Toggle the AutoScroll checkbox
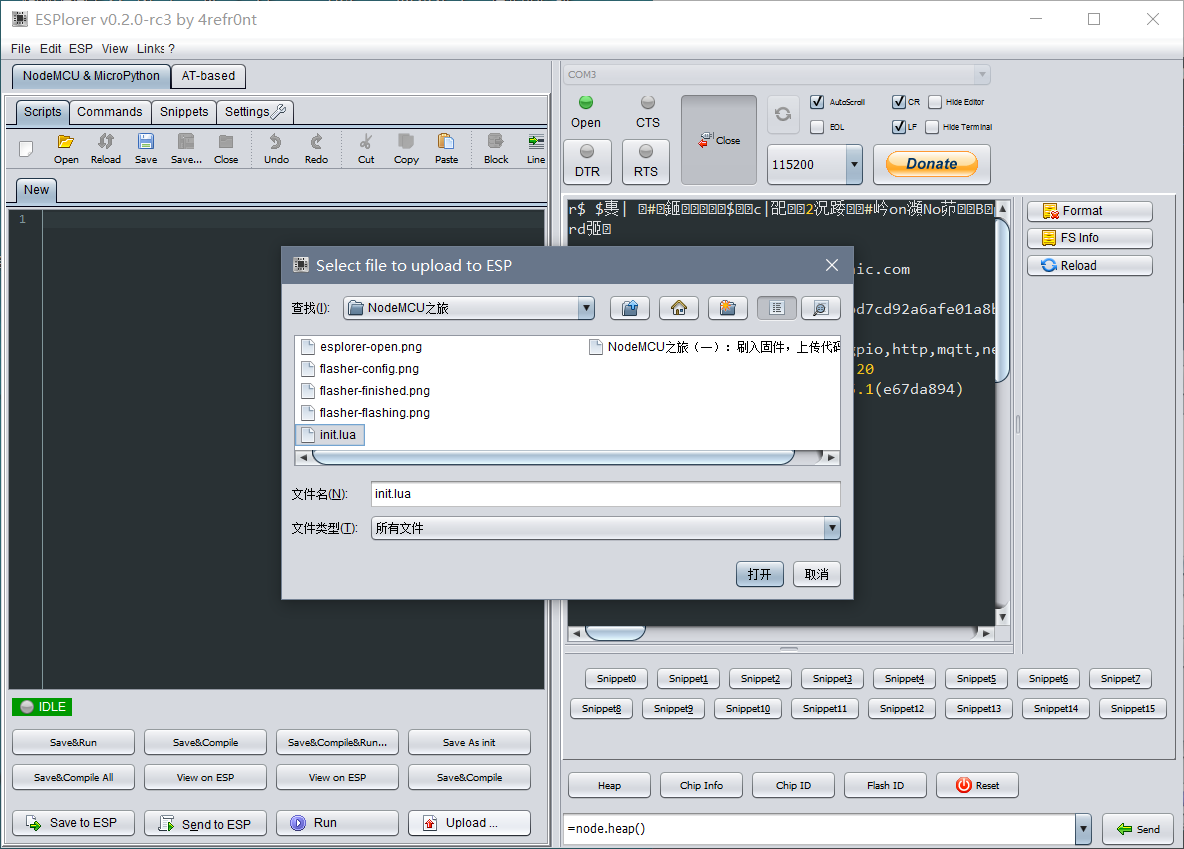The width and height of the screenshot is (1184, 849). coord(817,102)
